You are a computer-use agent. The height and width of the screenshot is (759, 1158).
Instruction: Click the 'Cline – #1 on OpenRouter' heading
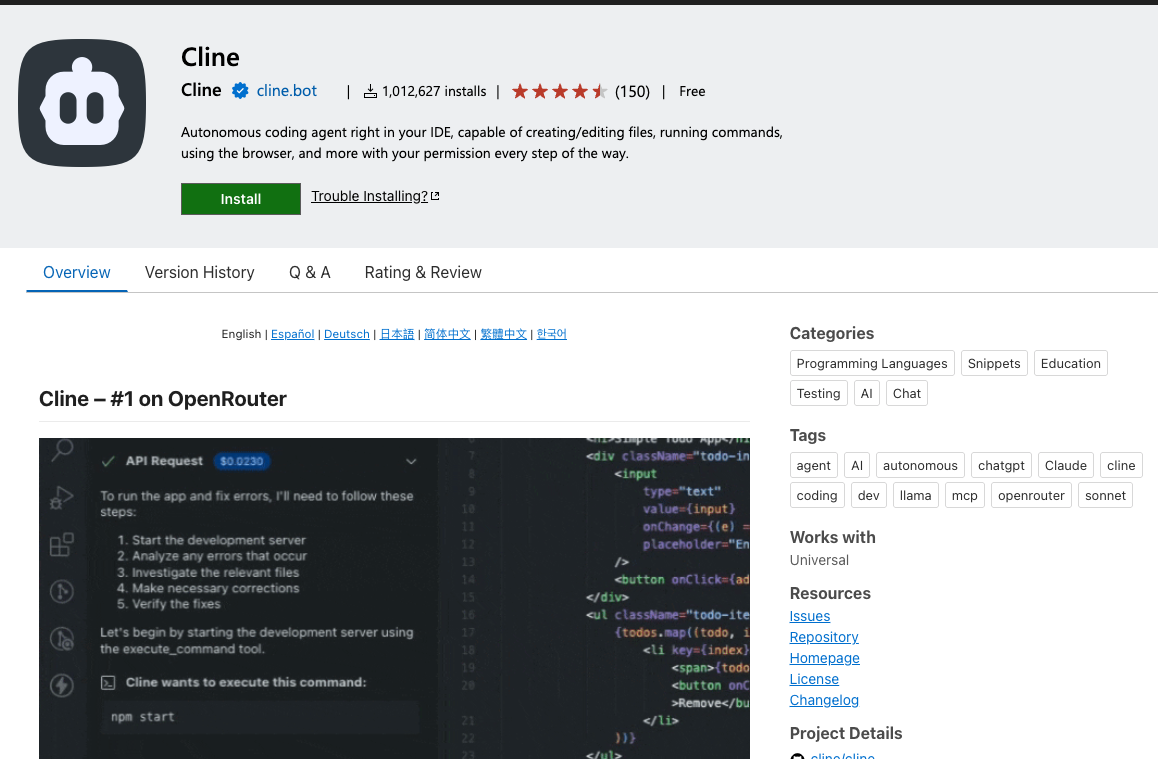[162, 399]
